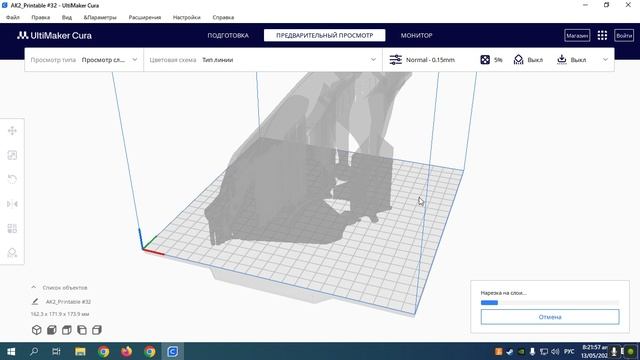640x360 pixels.
Task: Click the Cura app icon on taskbar
Action: (x=173, y=351)
